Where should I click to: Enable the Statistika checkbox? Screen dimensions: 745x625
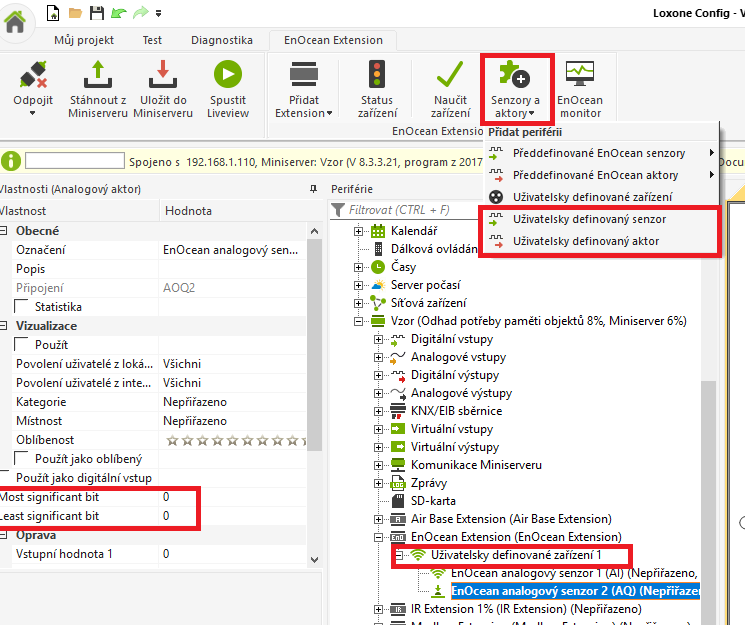[22, 307]
